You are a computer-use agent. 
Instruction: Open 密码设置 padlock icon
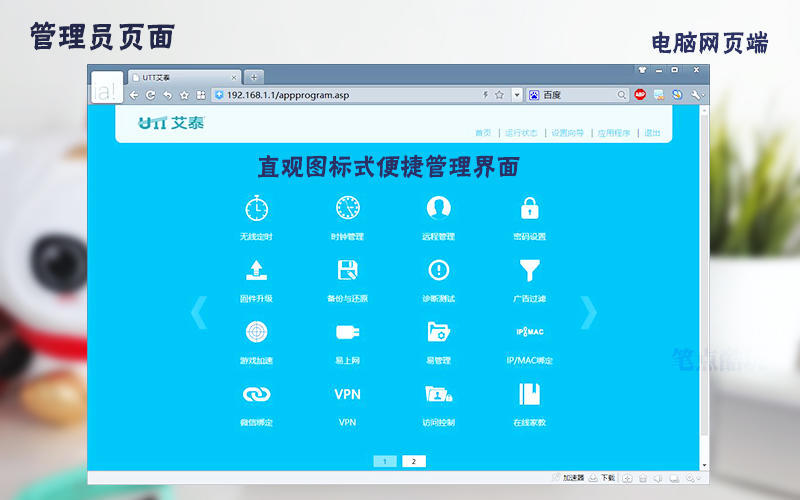(529, 208)
